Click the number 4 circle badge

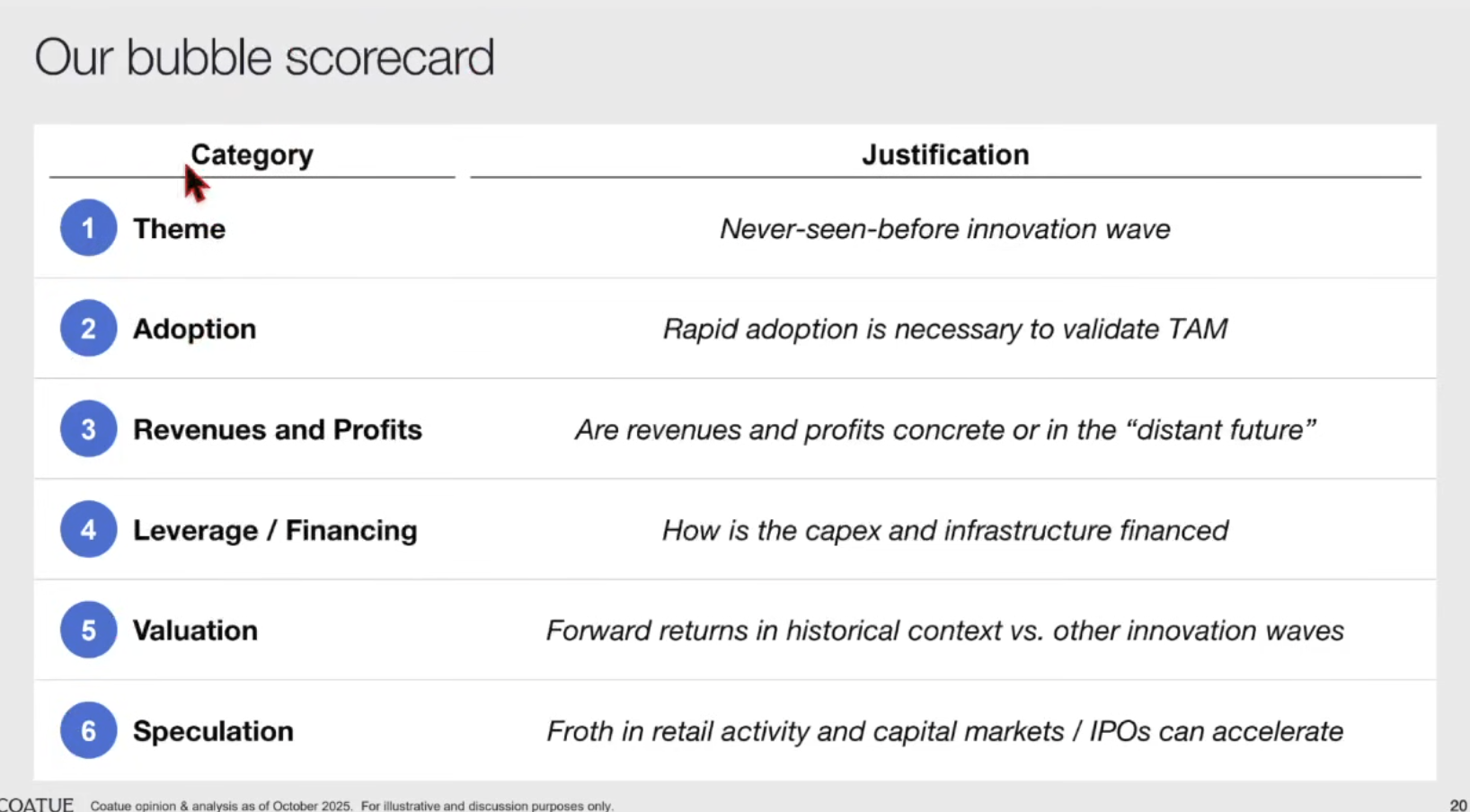(88, 530)
